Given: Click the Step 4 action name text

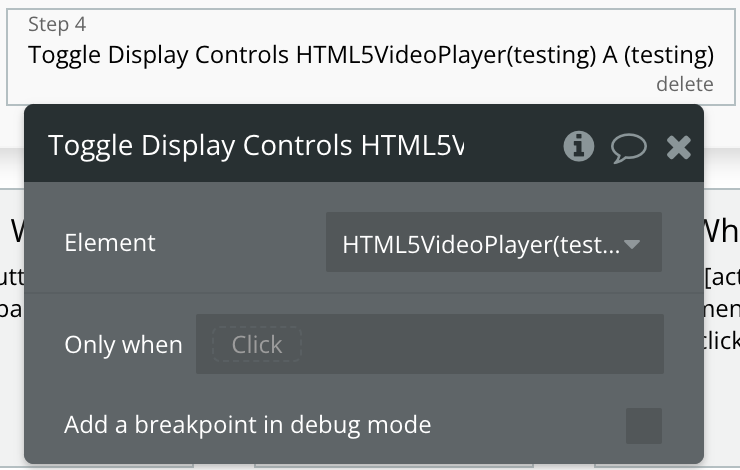Looking at the screenshot, I should pos(371,55).
